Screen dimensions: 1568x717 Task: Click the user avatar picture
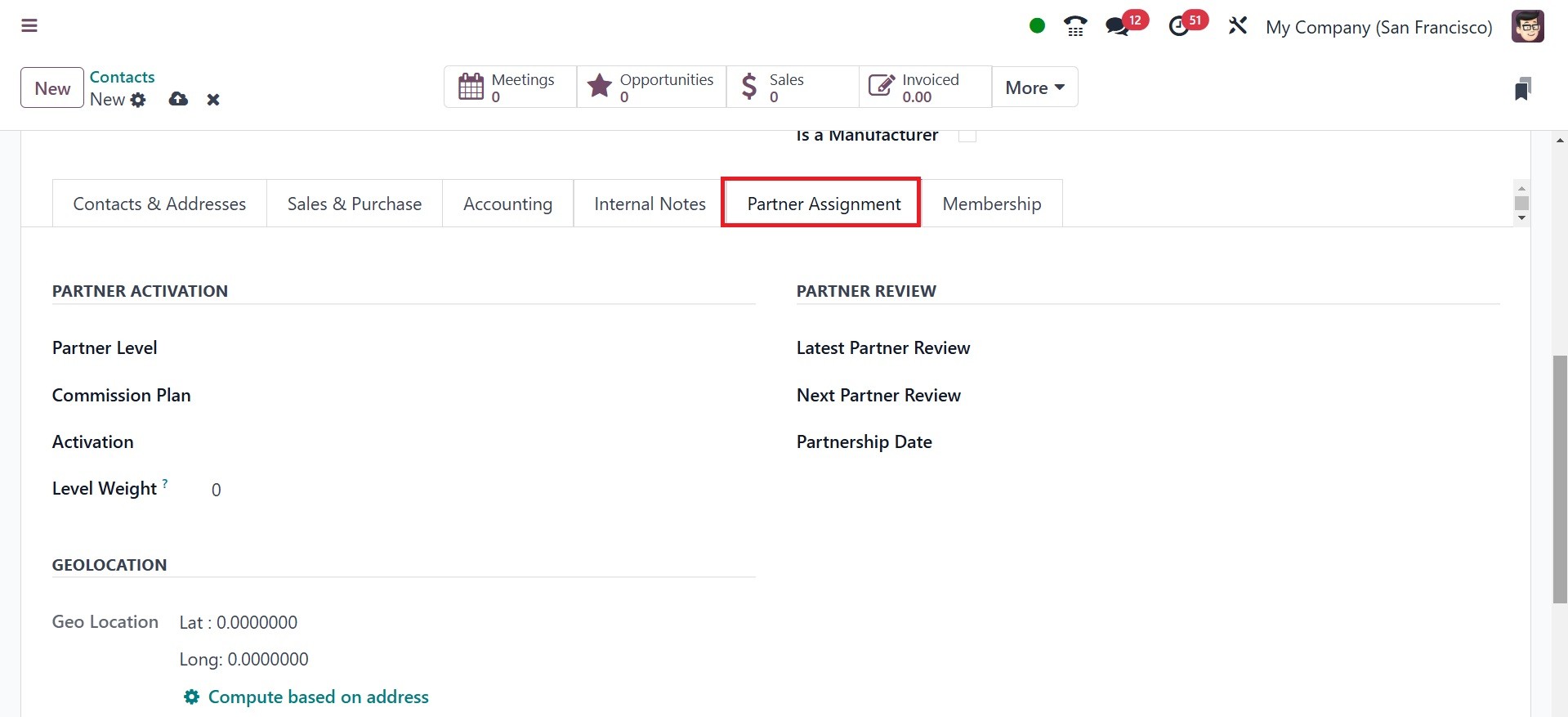(1527, 26)
